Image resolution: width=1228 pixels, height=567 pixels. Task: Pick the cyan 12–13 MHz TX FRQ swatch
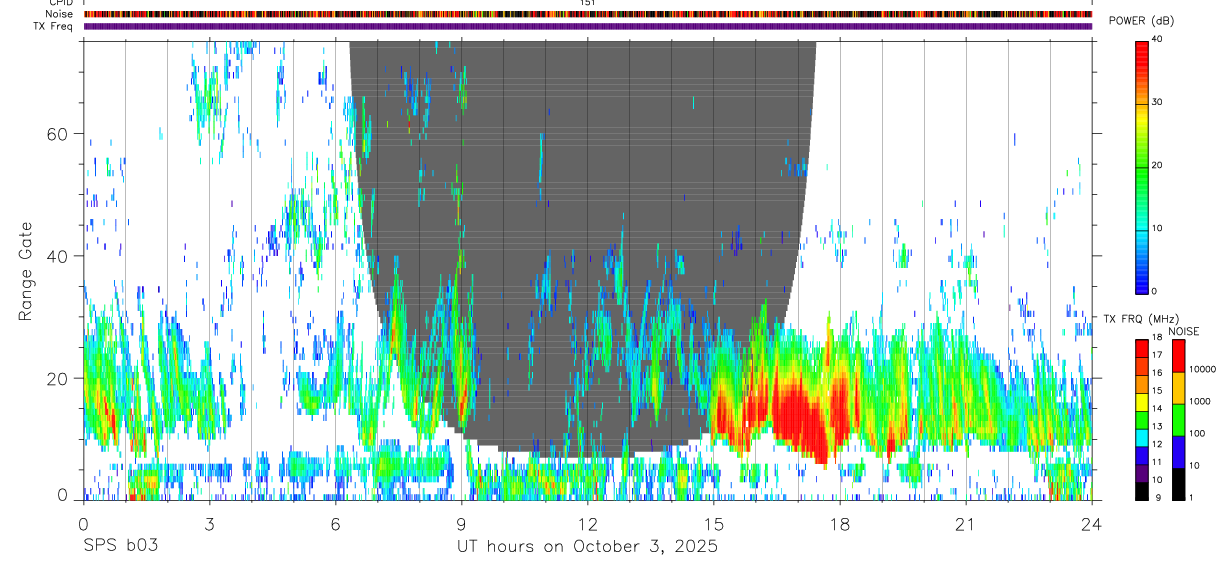point(1142,437)
